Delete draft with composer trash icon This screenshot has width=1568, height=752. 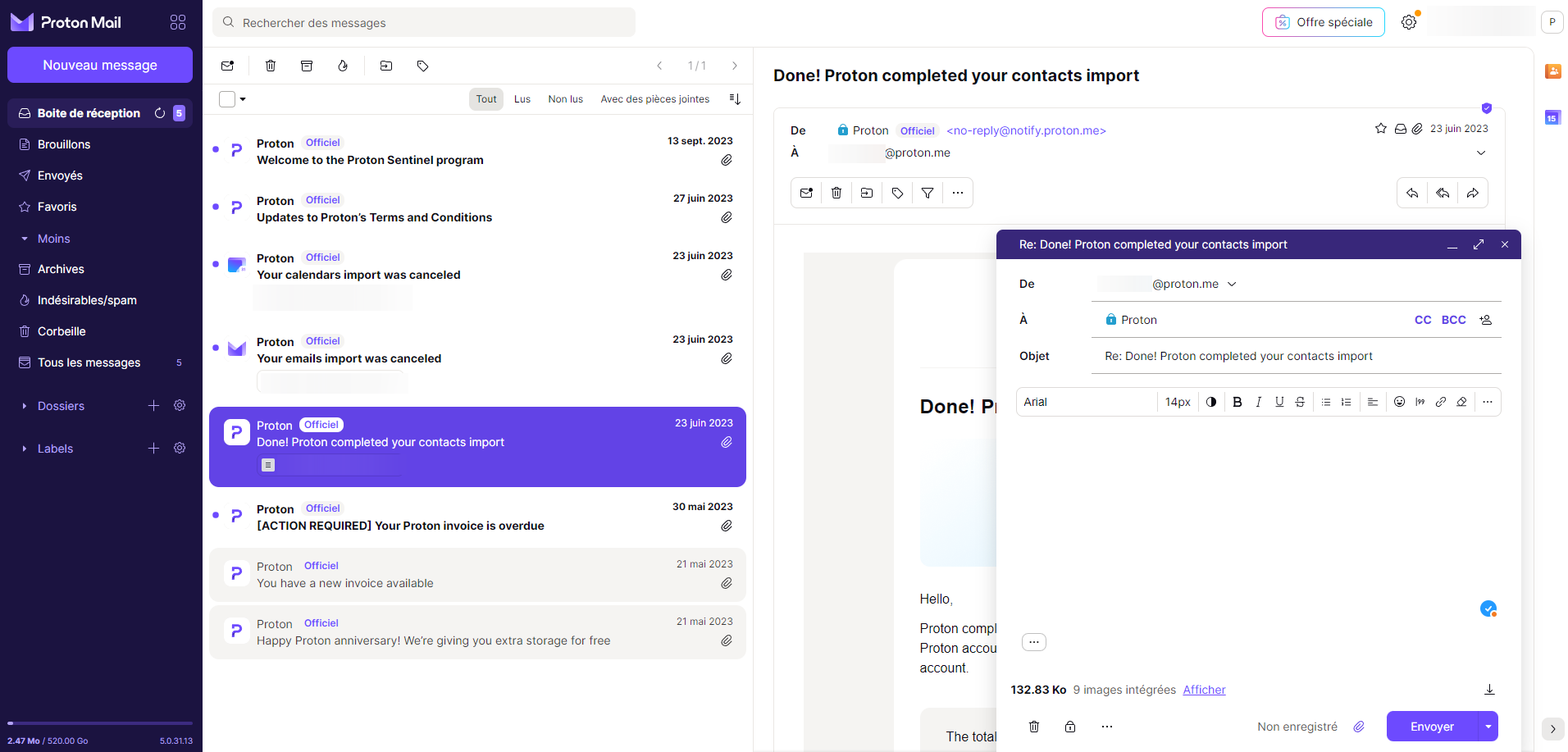point(1034,727)
